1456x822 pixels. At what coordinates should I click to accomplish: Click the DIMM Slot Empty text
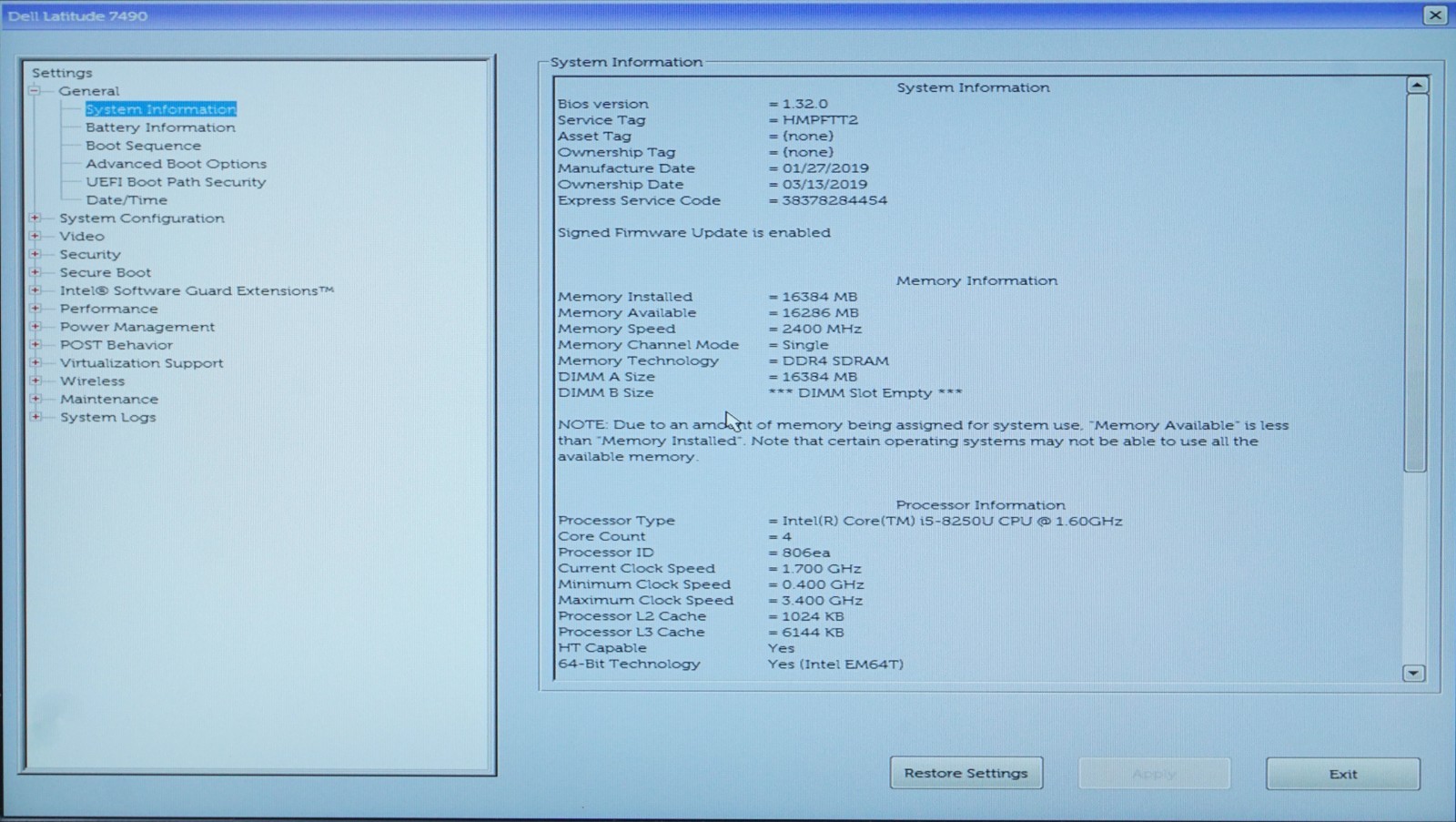pos(865,393)
